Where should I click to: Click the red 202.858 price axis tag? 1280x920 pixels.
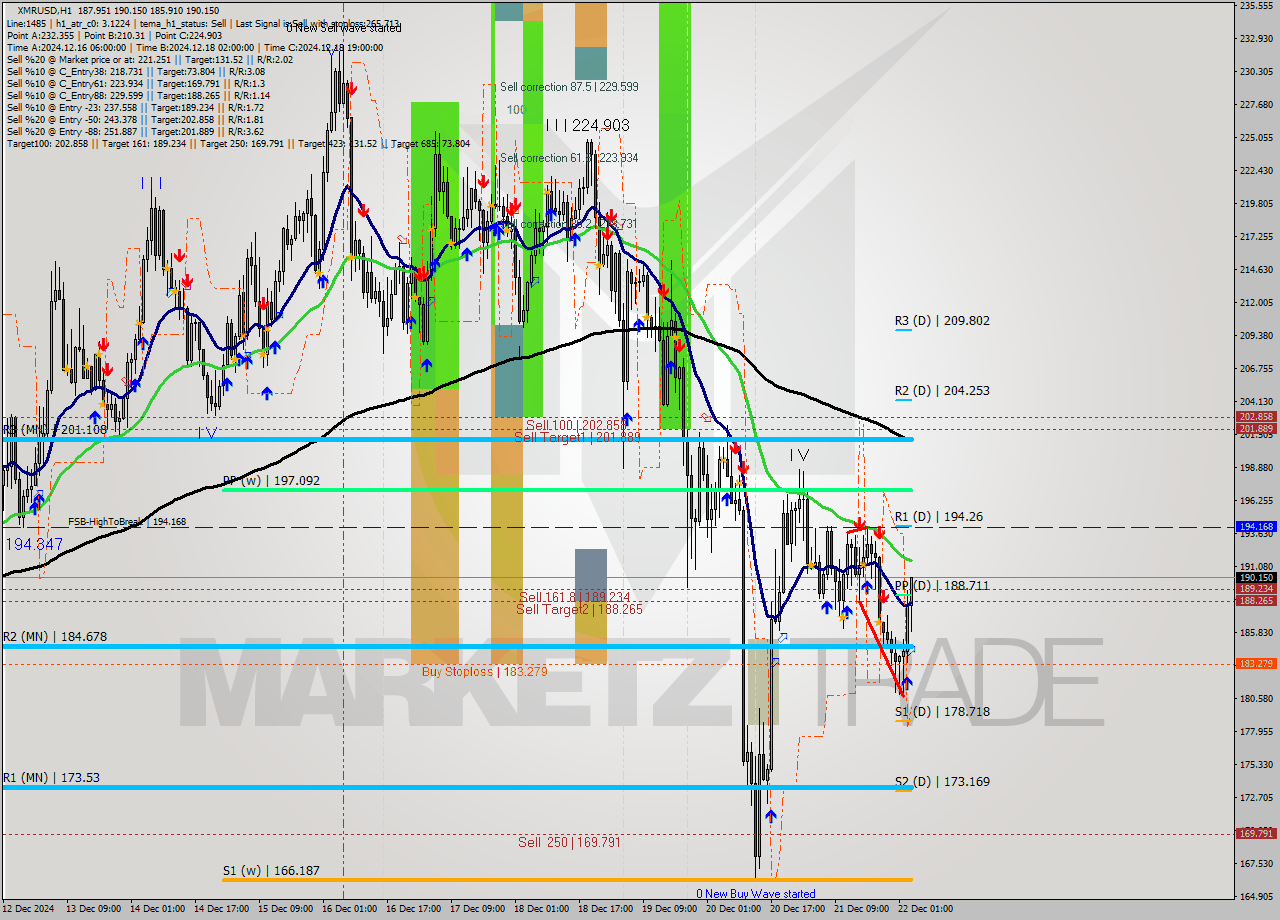coord(1255,417)
